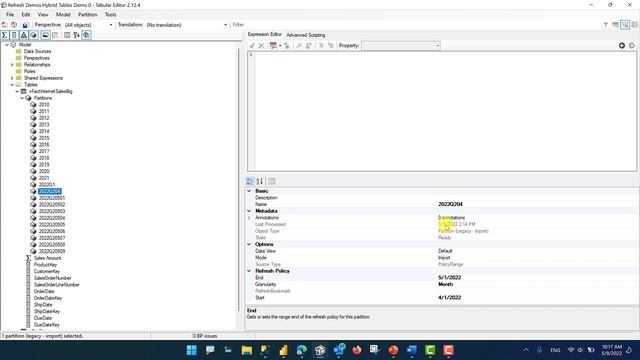Open the View menu

(43, 14)
